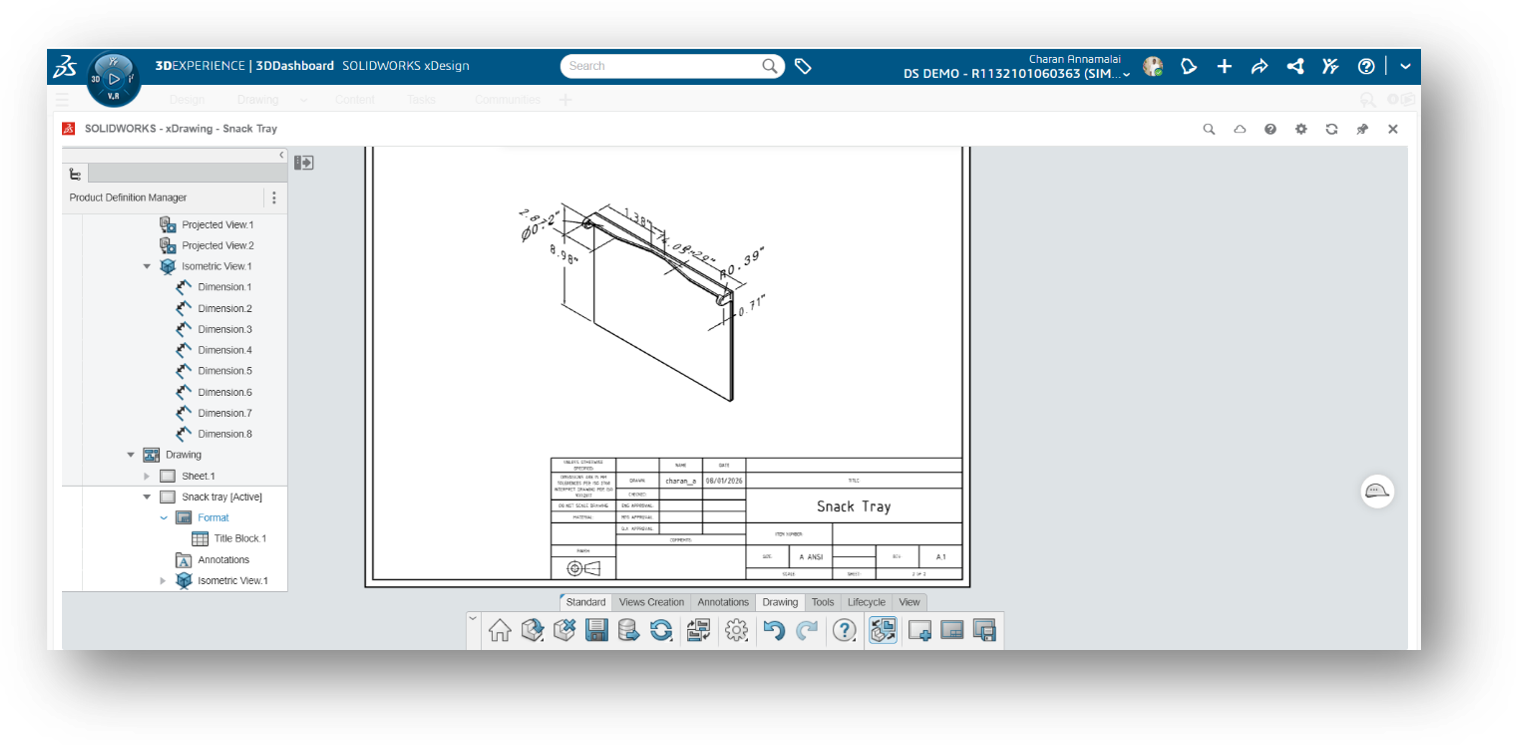Open notifications icon in top bar

pos(1188,66)
